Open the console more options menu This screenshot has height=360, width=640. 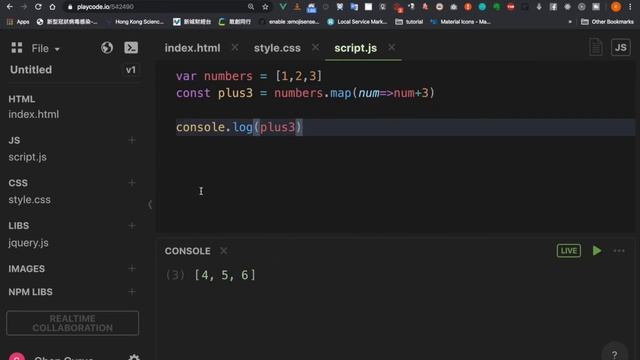click(x=619, y=251)
